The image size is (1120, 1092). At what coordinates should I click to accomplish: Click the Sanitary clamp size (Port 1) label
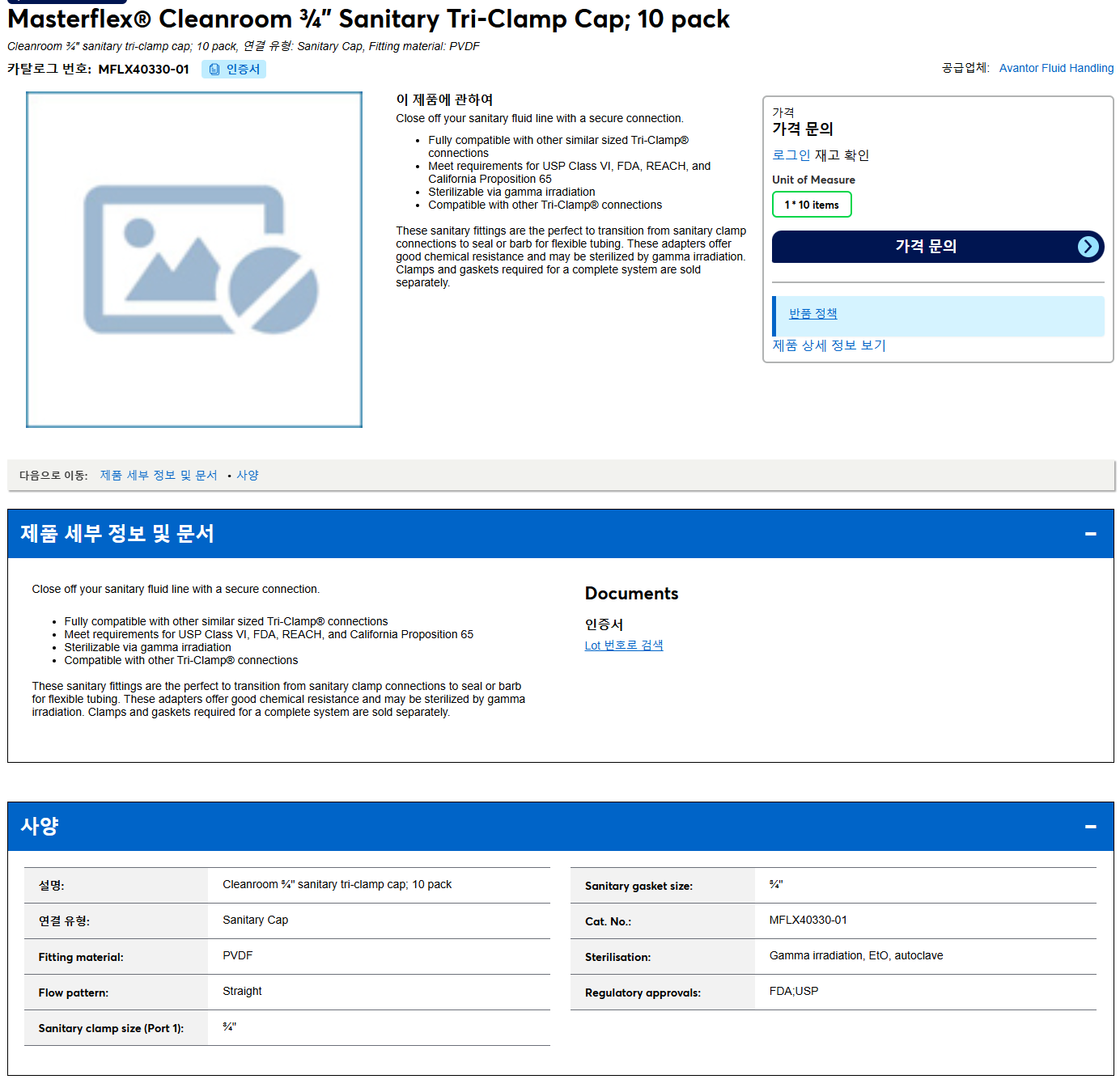click(x=111, y=1029)
